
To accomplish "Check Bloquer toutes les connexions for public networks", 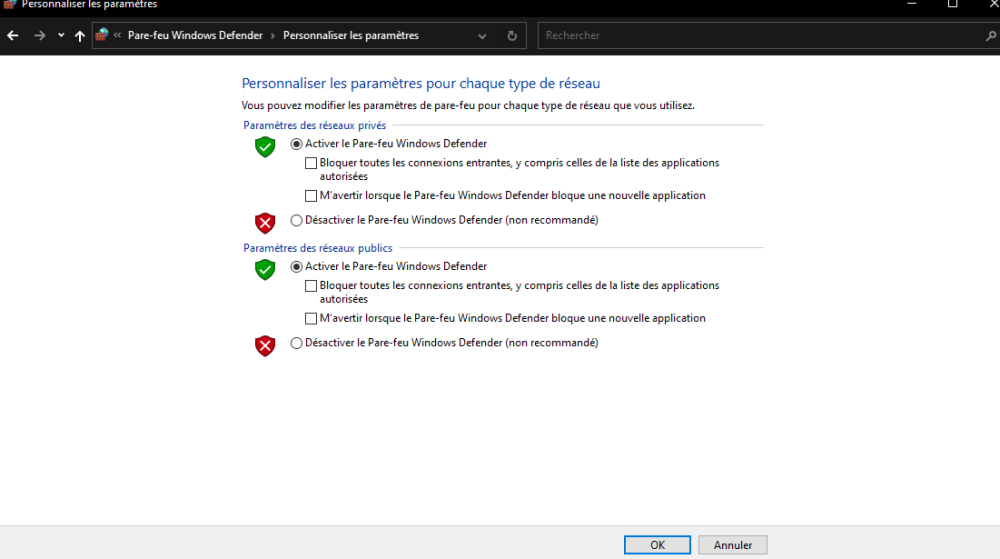I will (311, 286).
